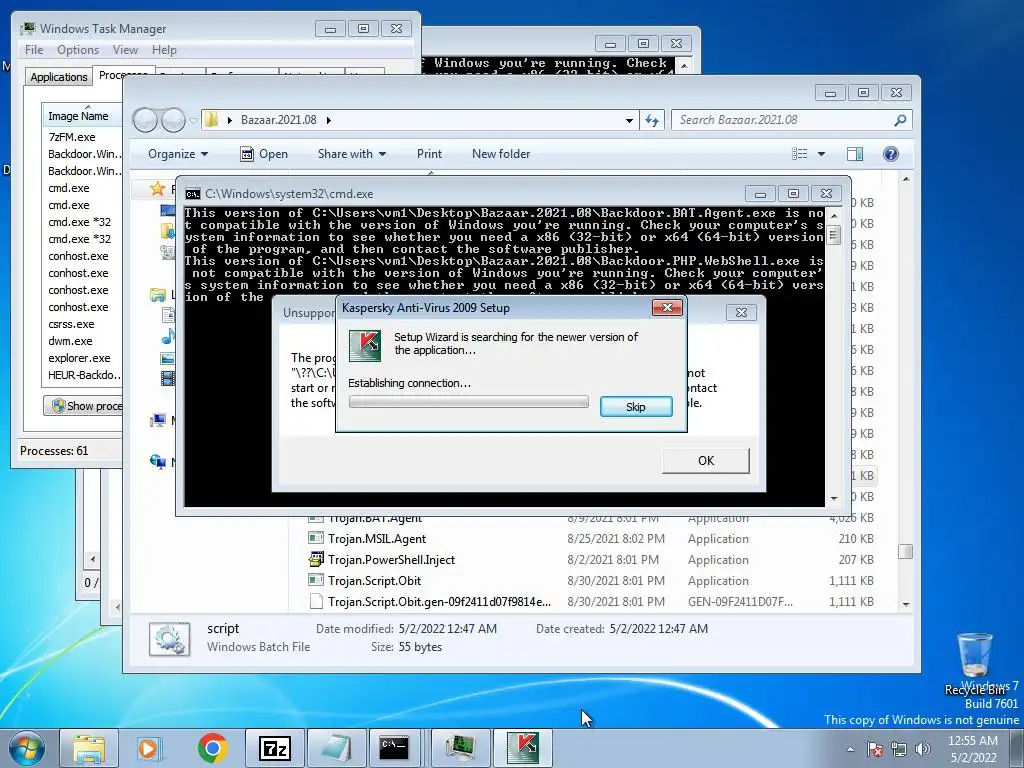The image size is (1024, 768).
Task: Click Bazaar.2021.08 in the address bar
Action: [x=278, y=120]
